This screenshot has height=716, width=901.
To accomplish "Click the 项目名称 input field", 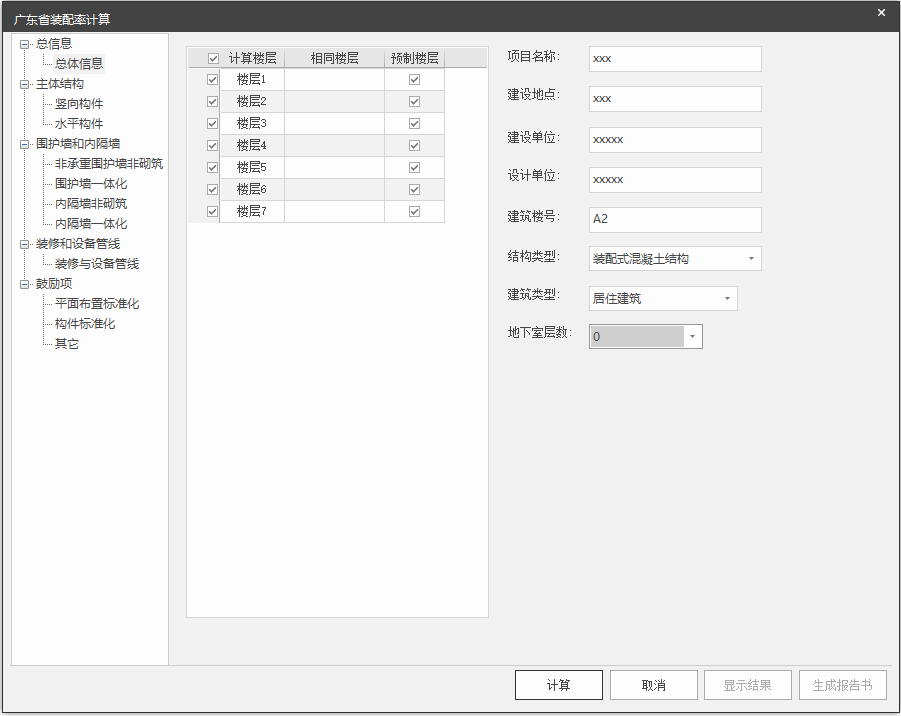I will (x=675, y=59).
